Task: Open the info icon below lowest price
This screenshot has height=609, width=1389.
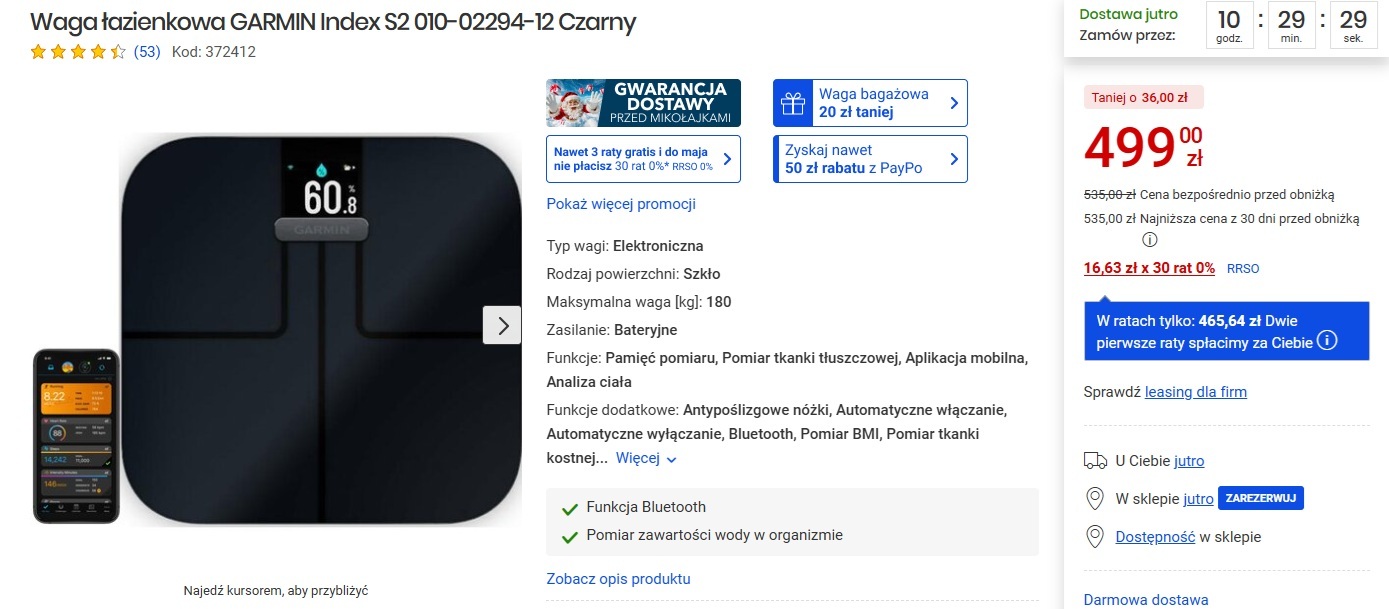Action: (1150, 240)
